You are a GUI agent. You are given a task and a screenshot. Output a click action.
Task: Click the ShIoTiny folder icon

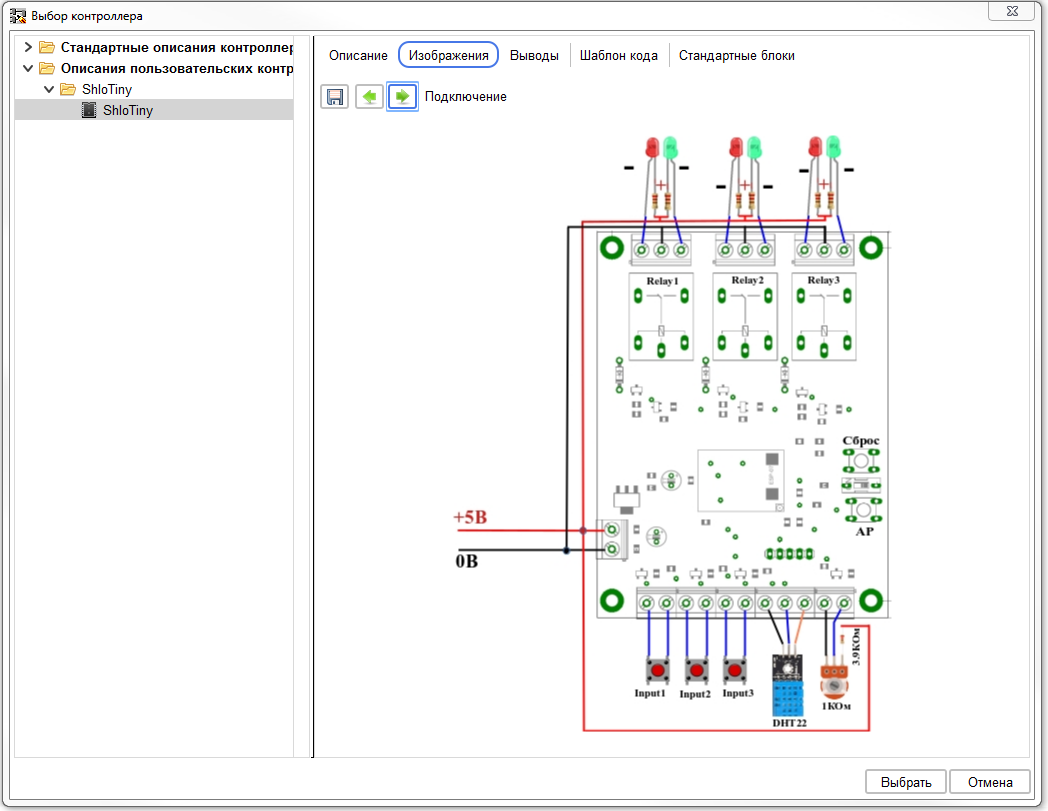(68, 89)
